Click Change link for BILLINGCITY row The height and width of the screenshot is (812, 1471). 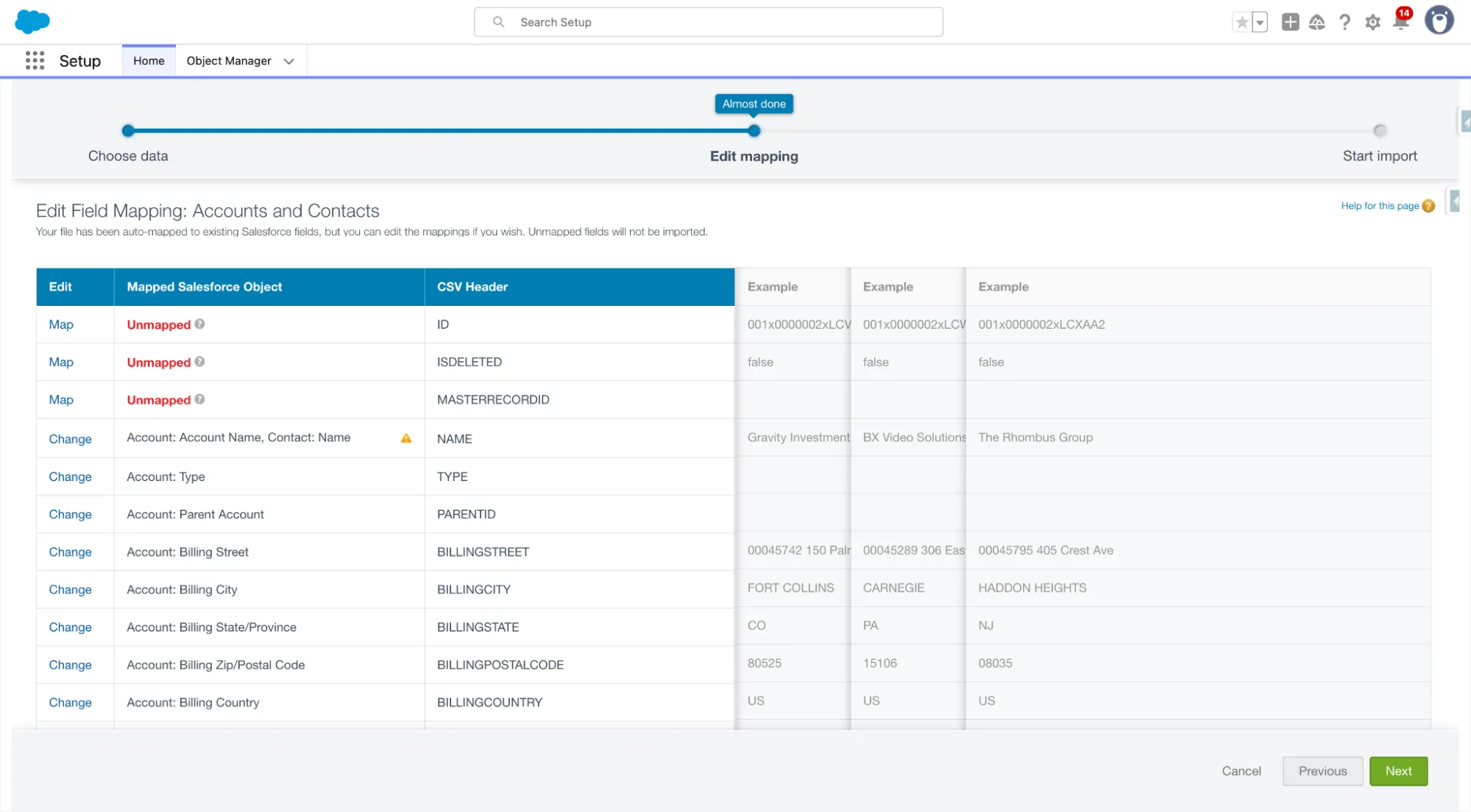[x=70, y=589]
